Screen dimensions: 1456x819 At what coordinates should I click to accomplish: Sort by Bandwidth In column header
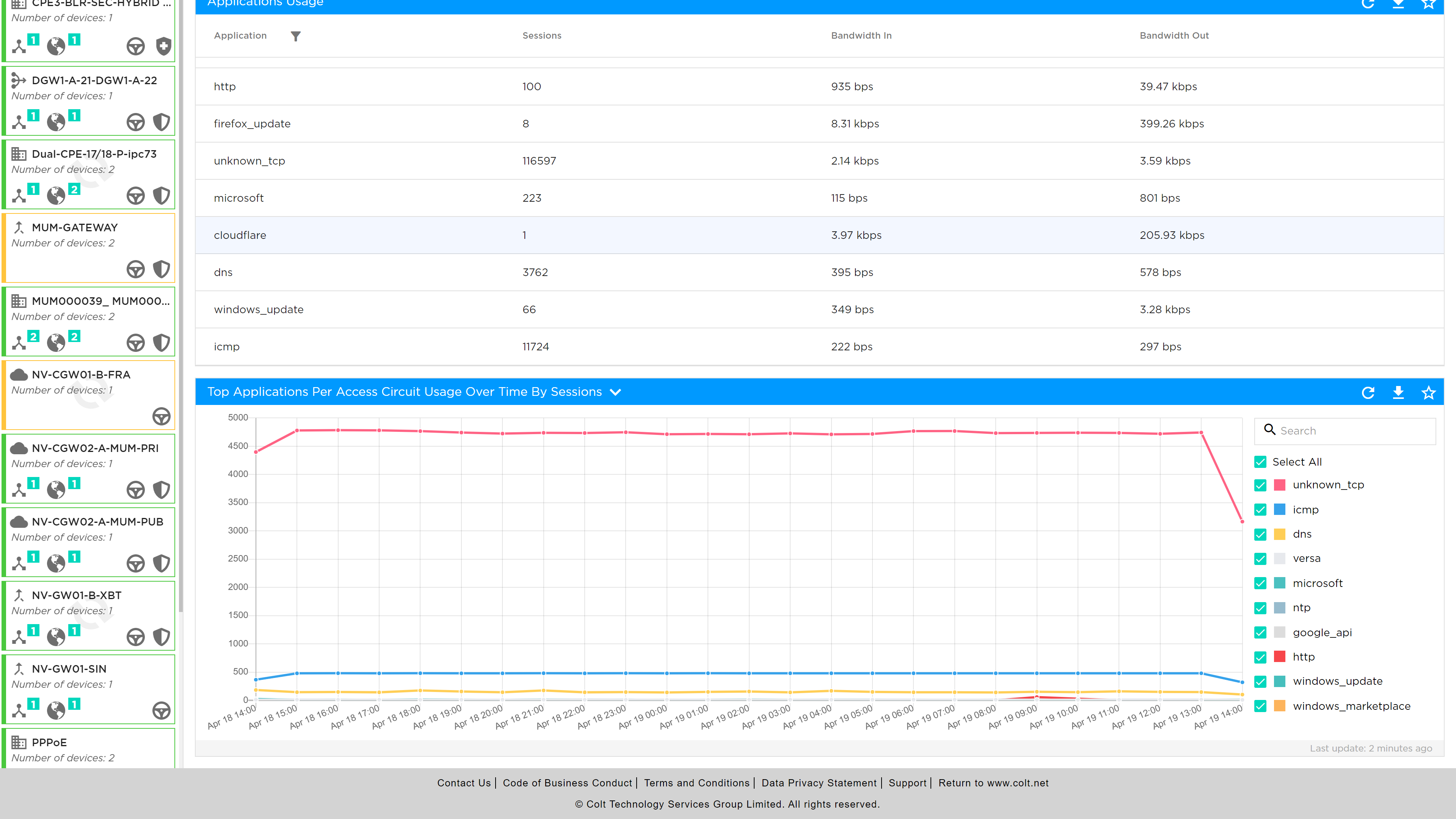[861, 36]
